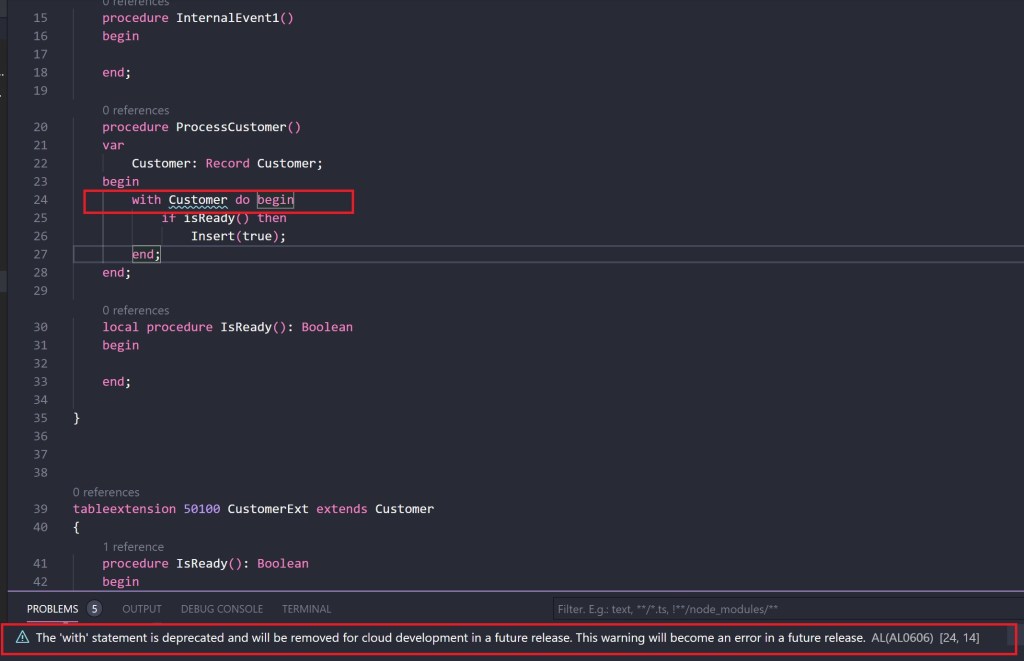Switch to the Debug Console tab
The image size is (1024, 661).
pos(222,608)
